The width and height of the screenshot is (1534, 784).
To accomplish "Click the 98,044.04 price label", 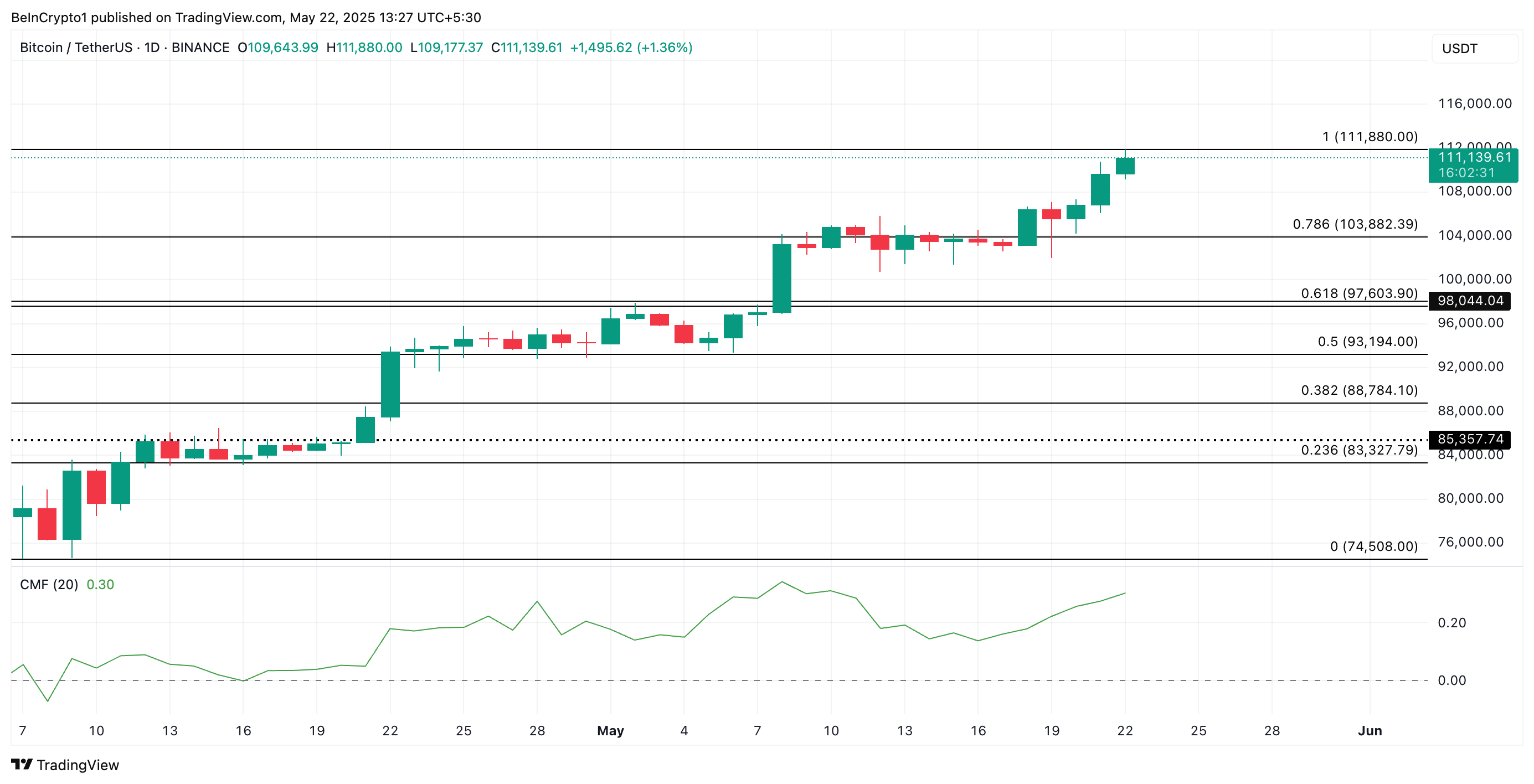I will tap(1470, 301).
